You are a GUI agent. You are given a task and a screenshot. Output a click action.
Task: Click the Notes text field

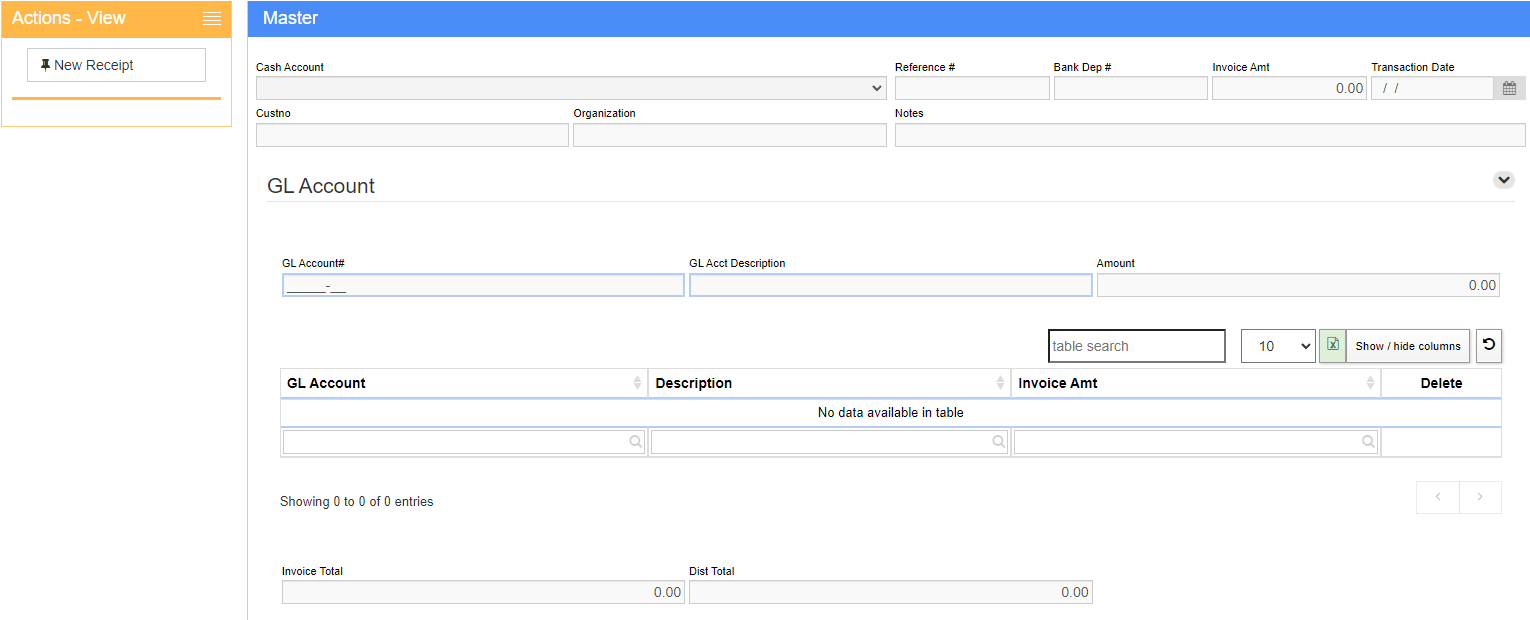[1210, 135]
